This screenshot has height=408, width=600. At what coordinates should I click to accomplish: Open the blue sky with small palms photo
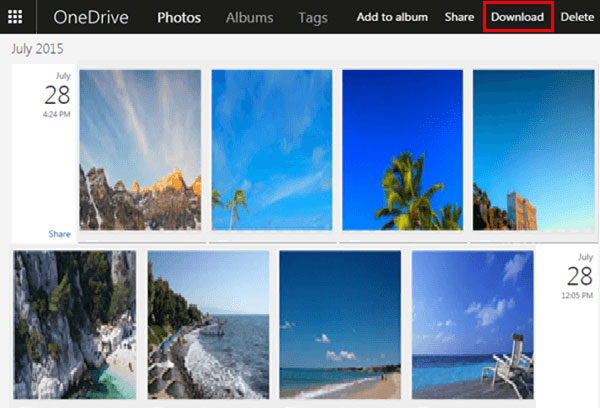[x=271, y=150]
